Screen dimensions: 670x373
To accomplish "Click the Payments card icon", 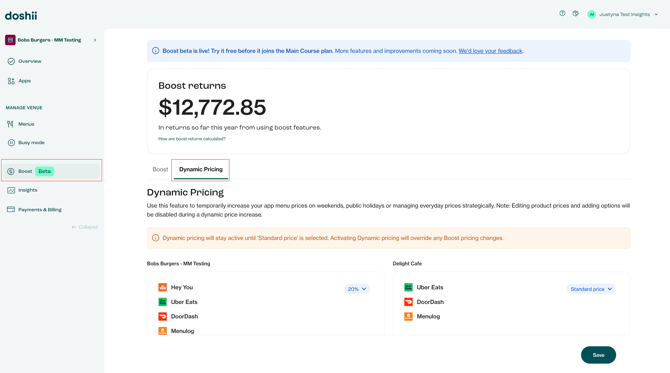I will 11,209.
